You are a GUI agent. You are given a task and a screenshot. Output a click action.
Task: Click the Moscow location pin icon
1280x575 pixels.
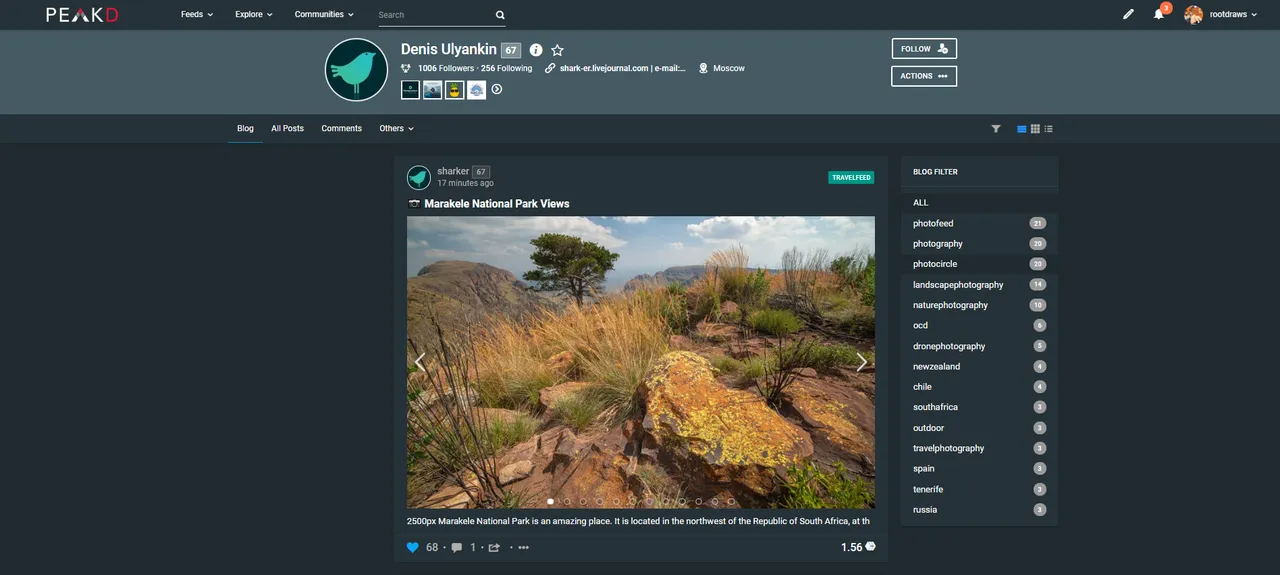click(x=703, y=68)
